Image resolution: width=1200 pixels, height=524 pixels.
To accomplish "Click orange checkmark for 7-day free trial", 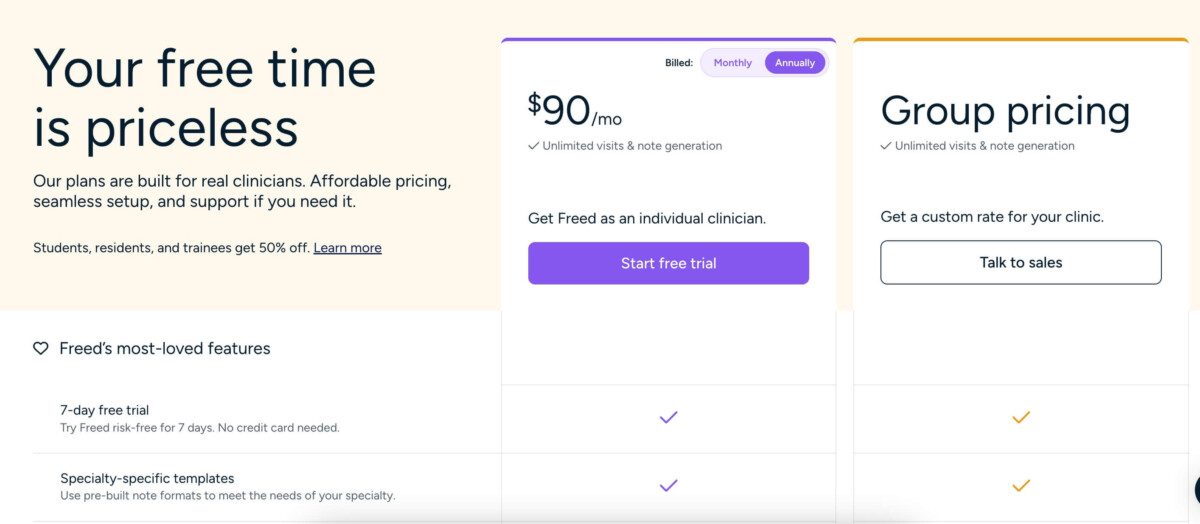I will pyautogui.click(x=1021, y=417).
